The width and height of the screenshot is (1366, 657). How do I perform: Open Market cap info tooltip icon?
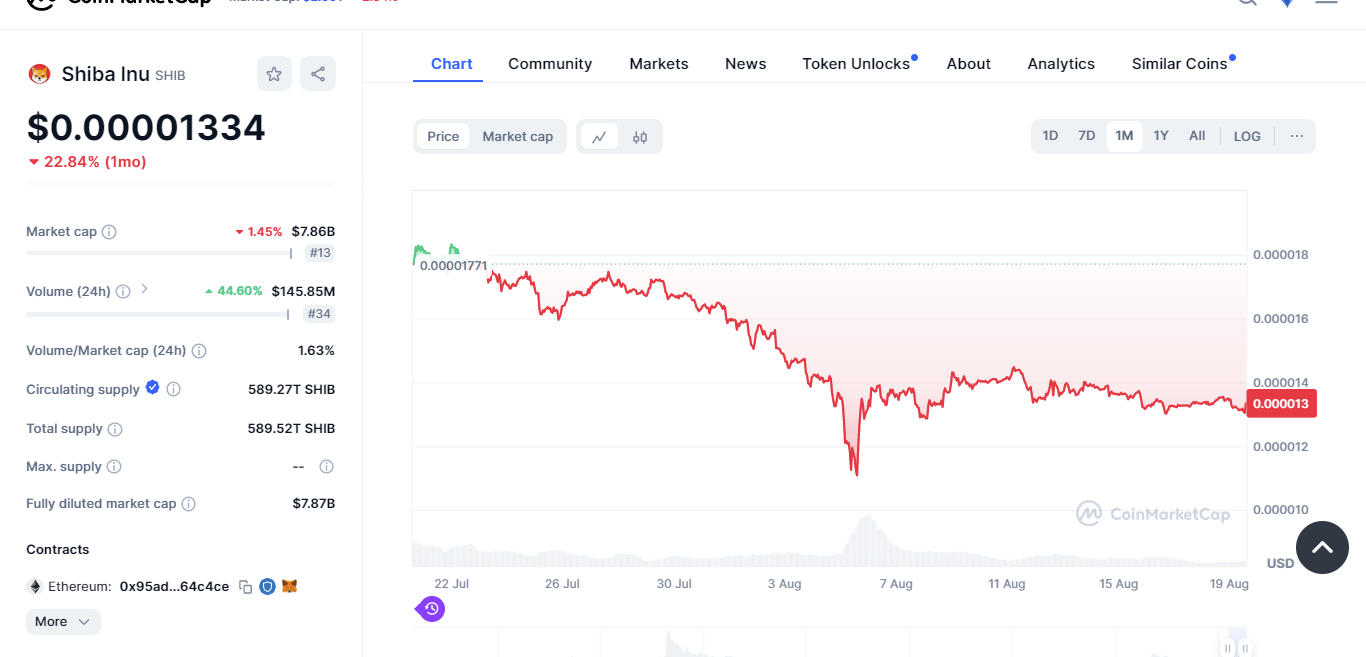click(109, 232)
